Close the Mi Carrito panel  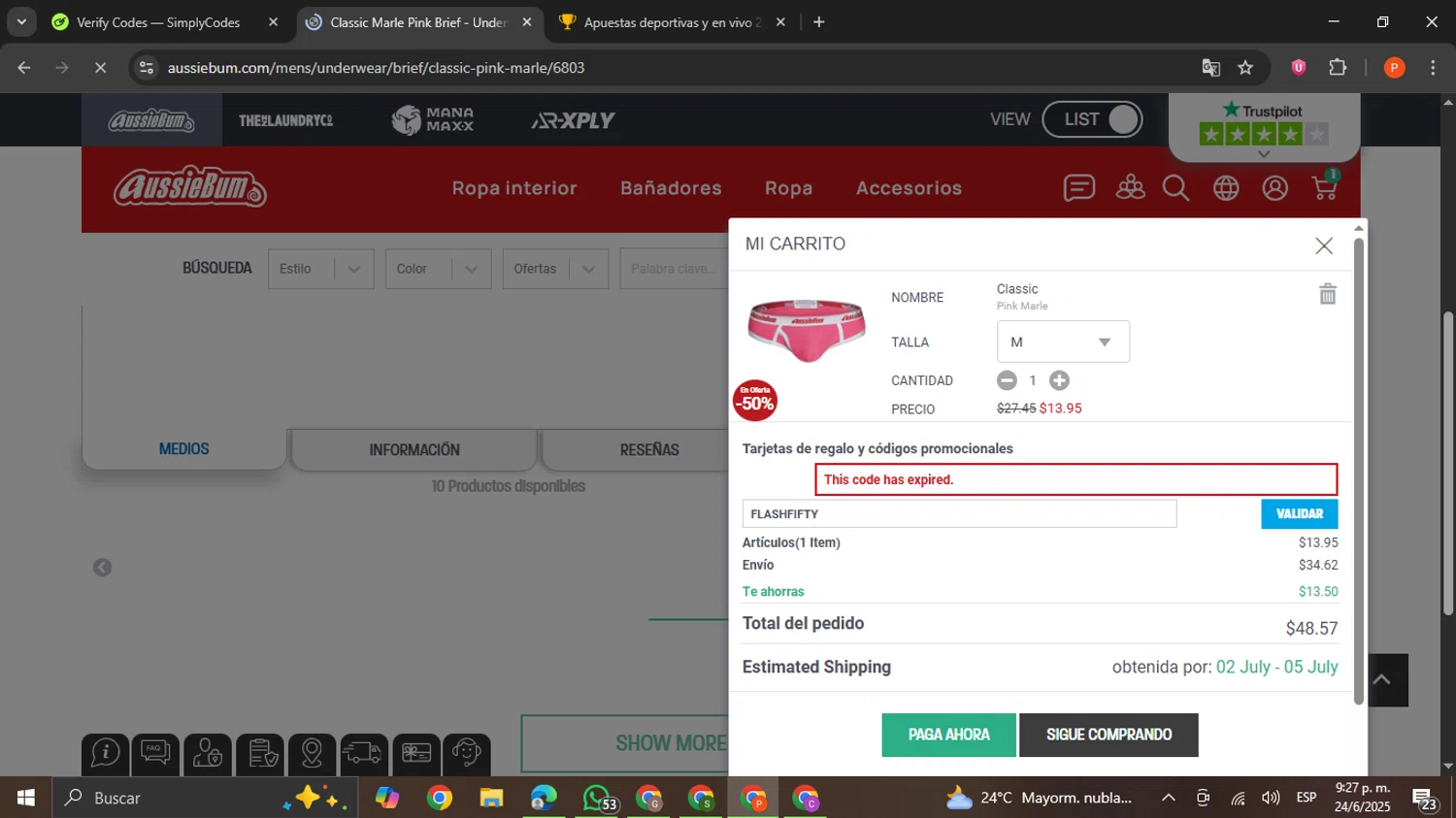click(x=1324, y=245)
